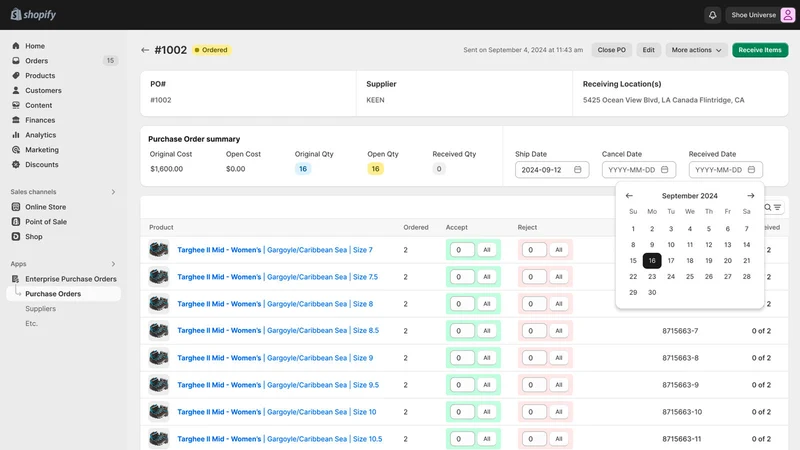Open Suppliers under Purchase Orders app

(x=40, y=308)
